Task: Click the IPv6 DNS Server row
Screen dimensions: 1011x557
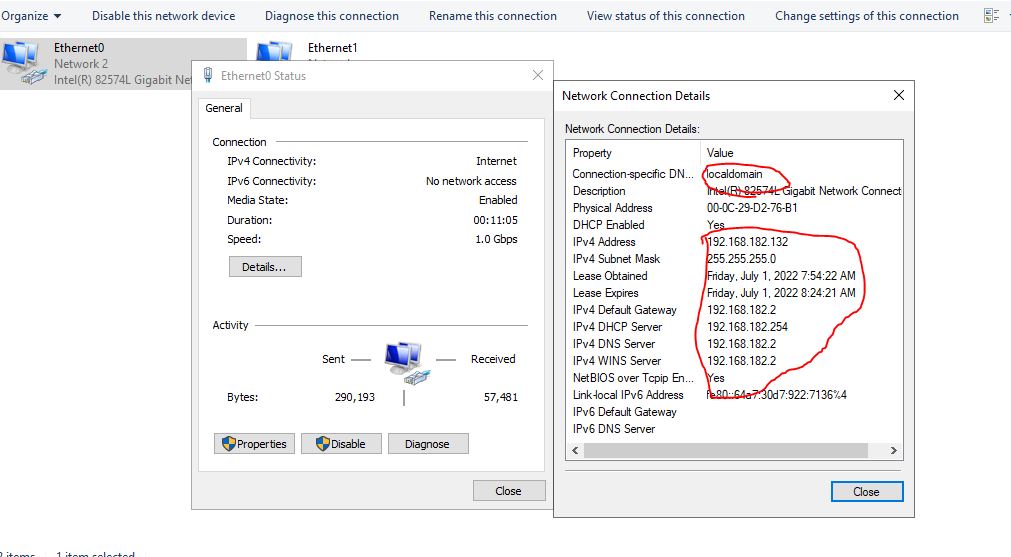Action: pos(735,429)
